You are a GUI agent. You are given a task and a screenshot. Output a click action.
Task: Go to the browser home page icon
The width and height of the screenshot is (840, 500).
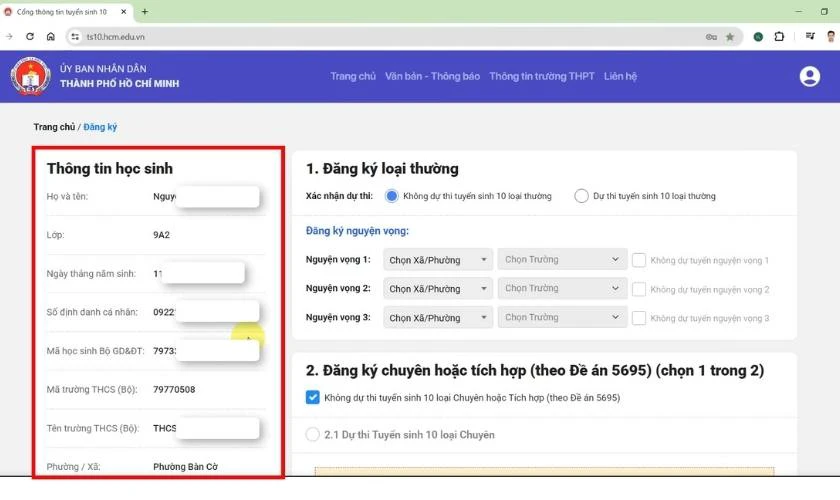pos(51,36)
